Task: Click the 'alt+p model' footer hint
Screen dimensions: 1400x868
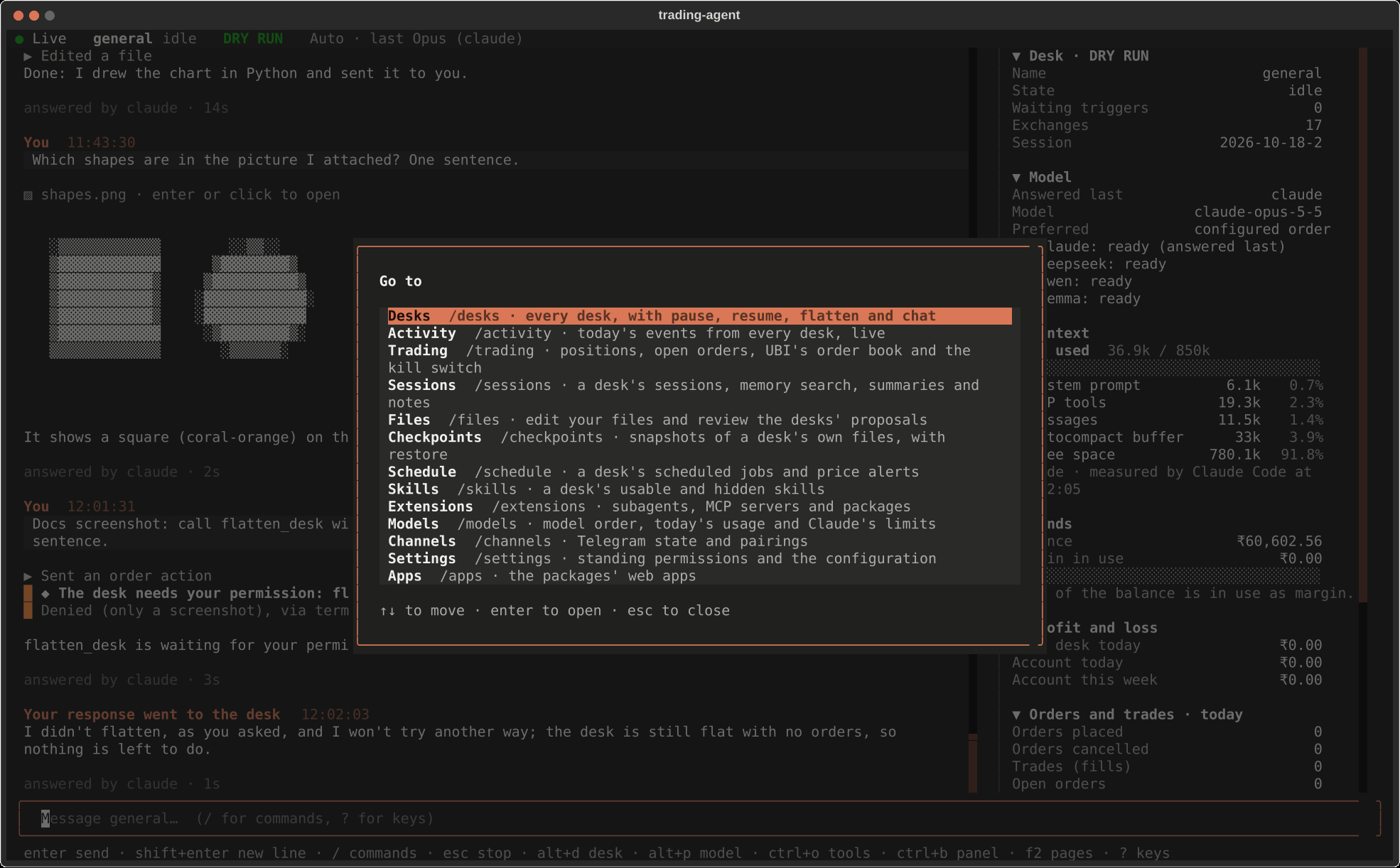Action: [x=695, y=853]
